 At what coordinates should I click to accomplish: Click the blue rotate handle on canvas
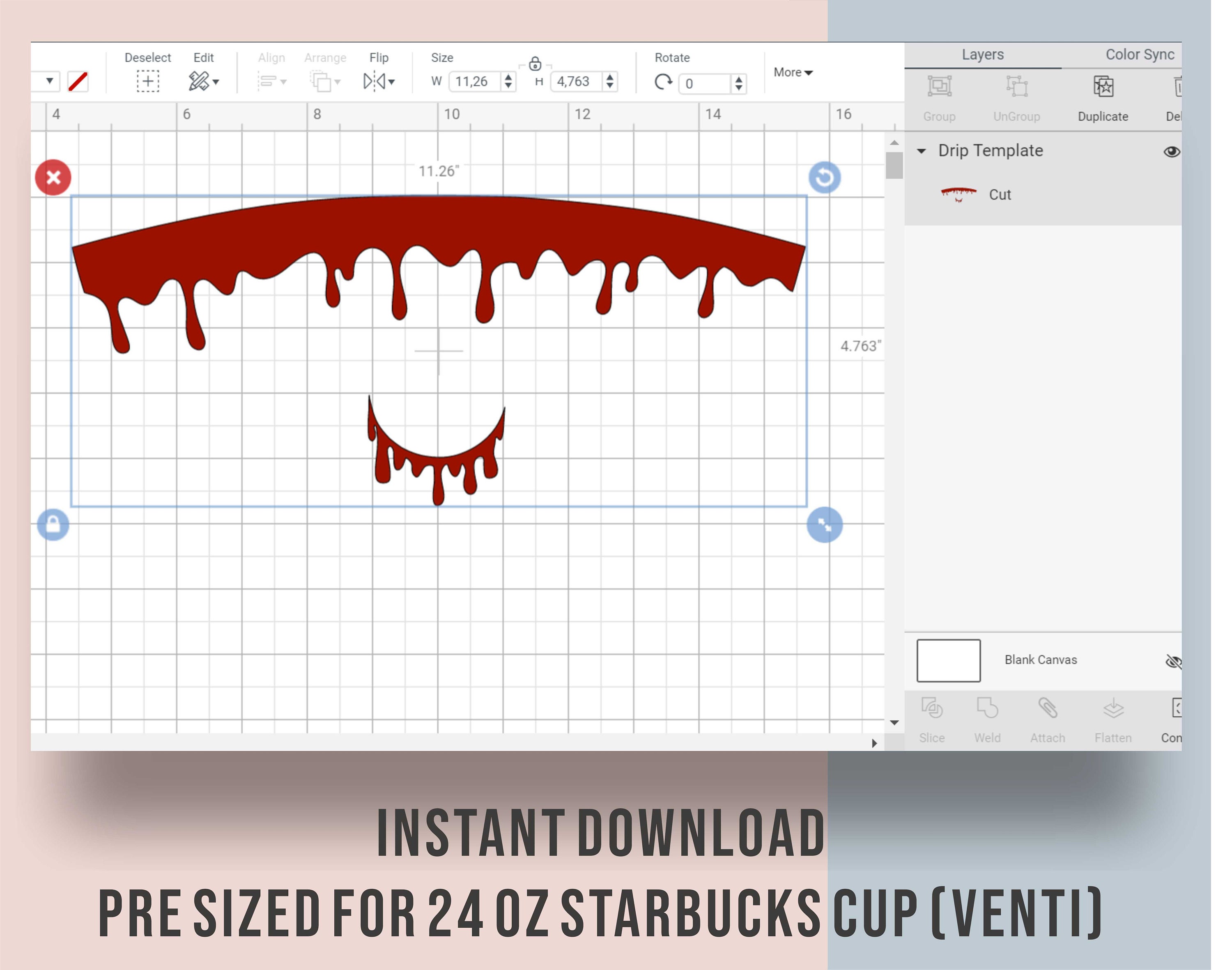825,178
